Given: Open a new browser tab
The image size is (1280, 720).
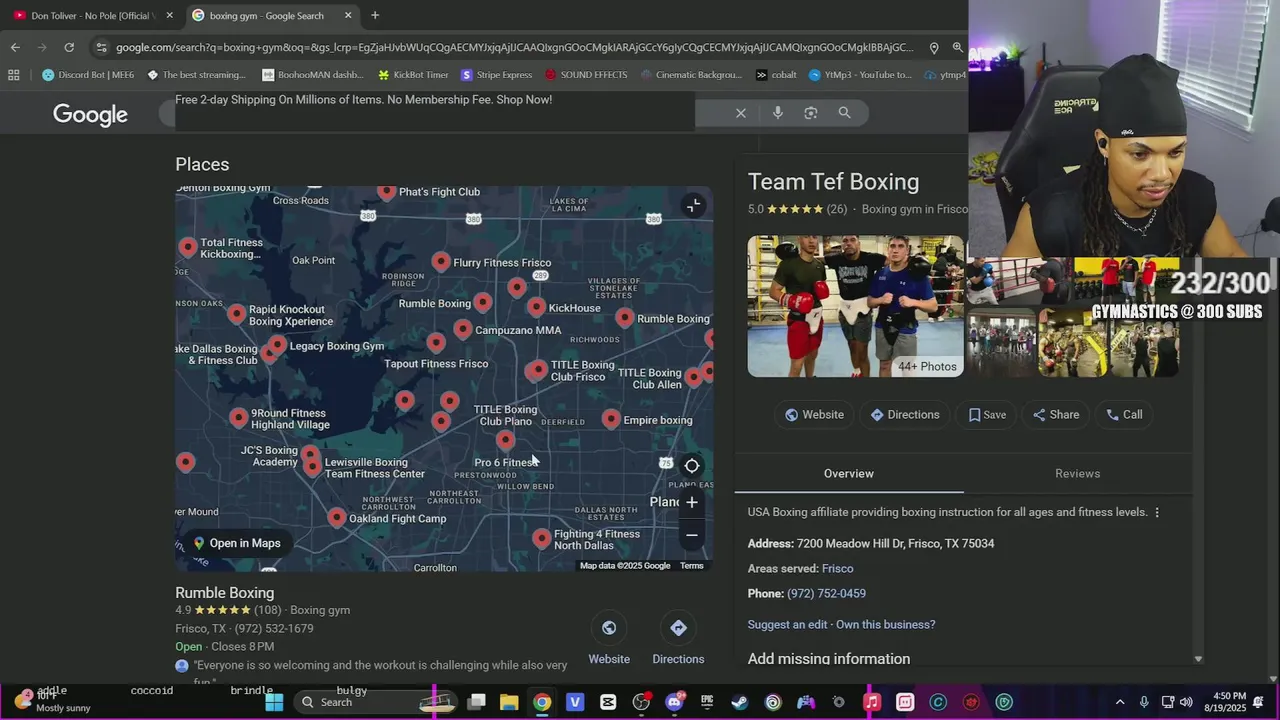Looking at the screenshot, I should click(375, 15).
